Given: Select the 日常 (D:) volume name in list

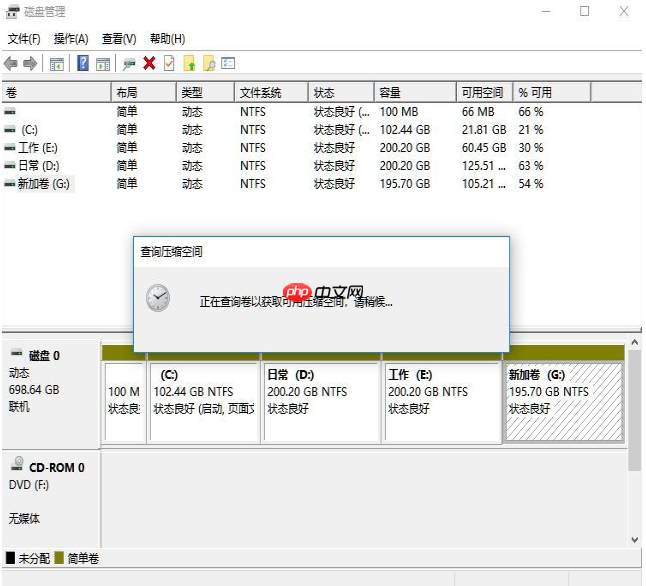Looking at the screenshot, I should tap(39, 166).
